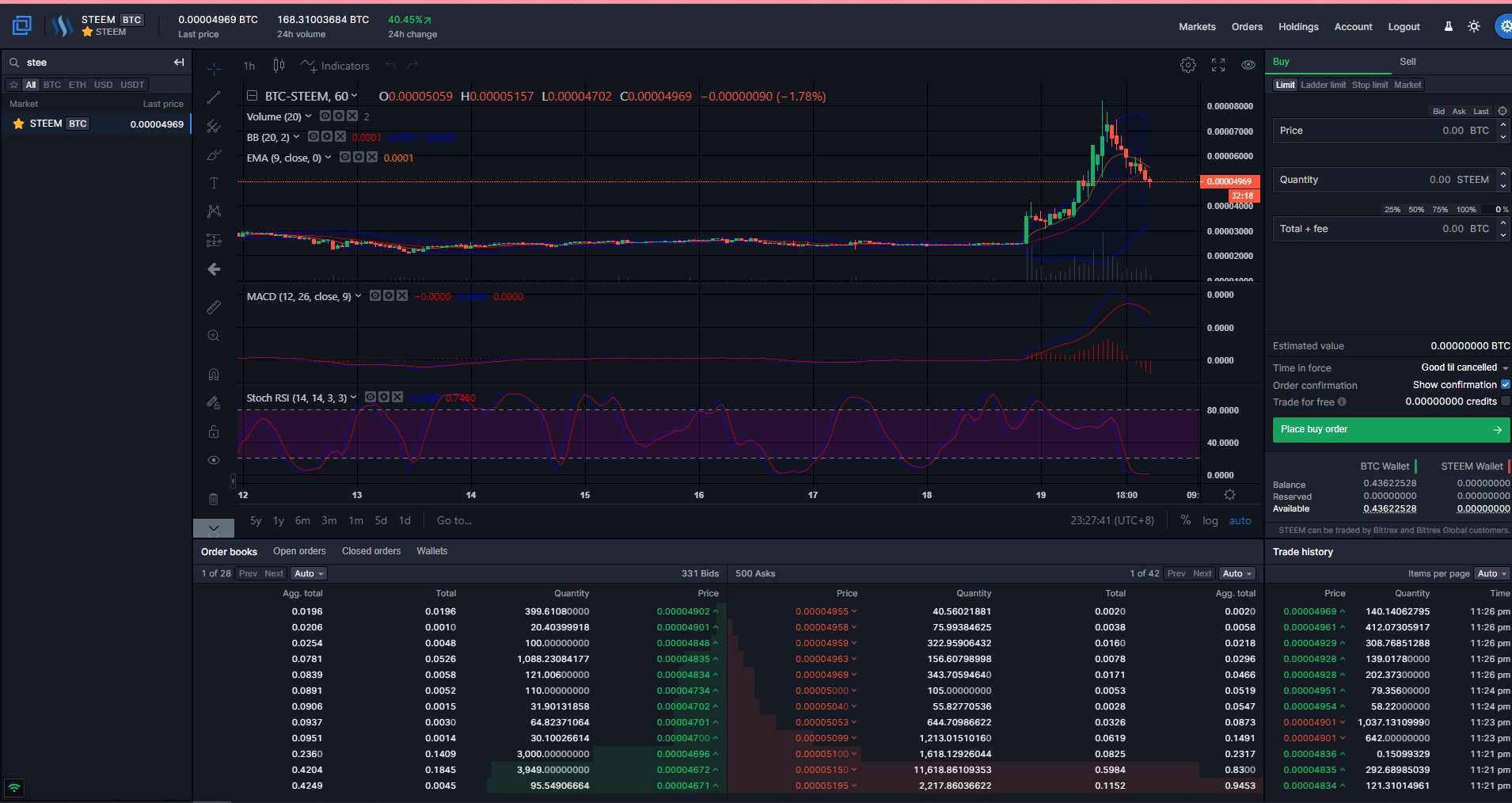Click the back arrow in the drawing toolbar
The height and width of the screenshot is (803, 1512).
tap(214, 269)
